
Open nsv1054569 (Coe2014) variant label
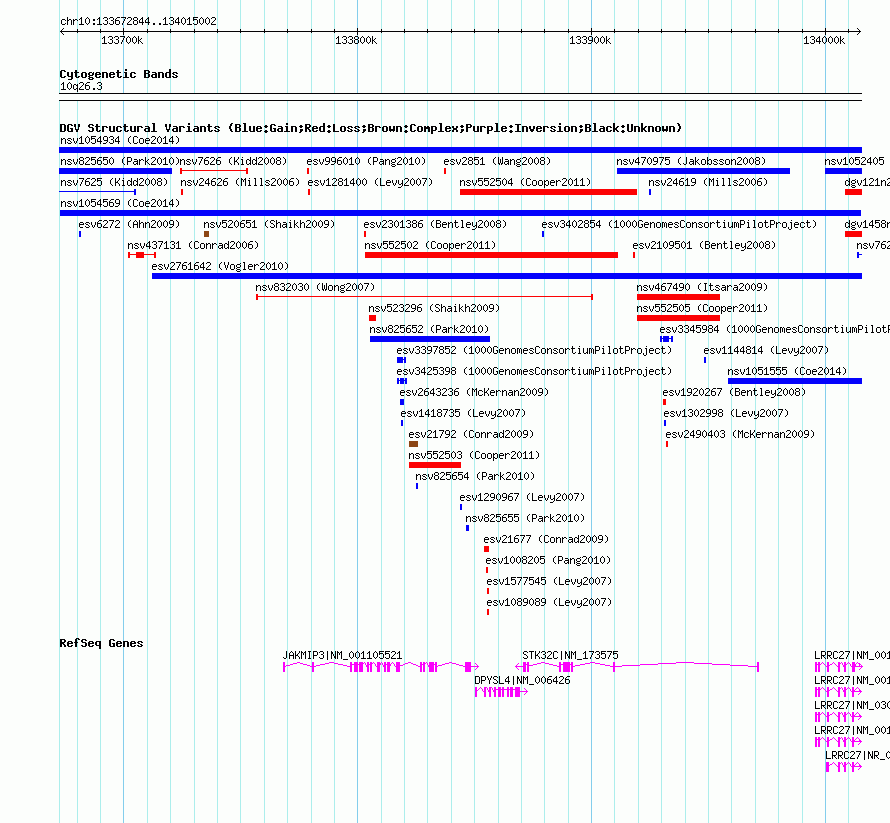[x=120, y=203]
